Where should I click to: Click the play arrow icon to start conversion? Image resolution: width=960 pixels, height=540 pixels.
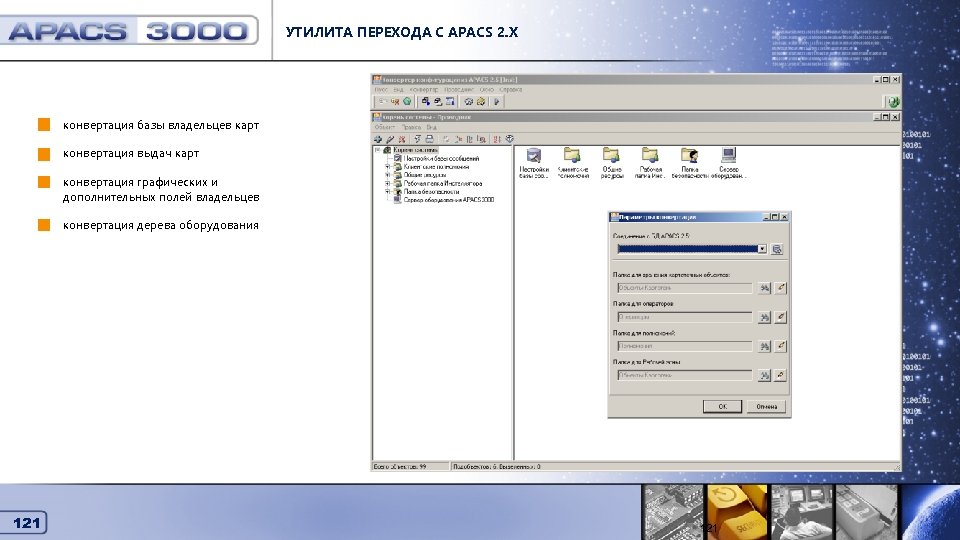[497, 102]
